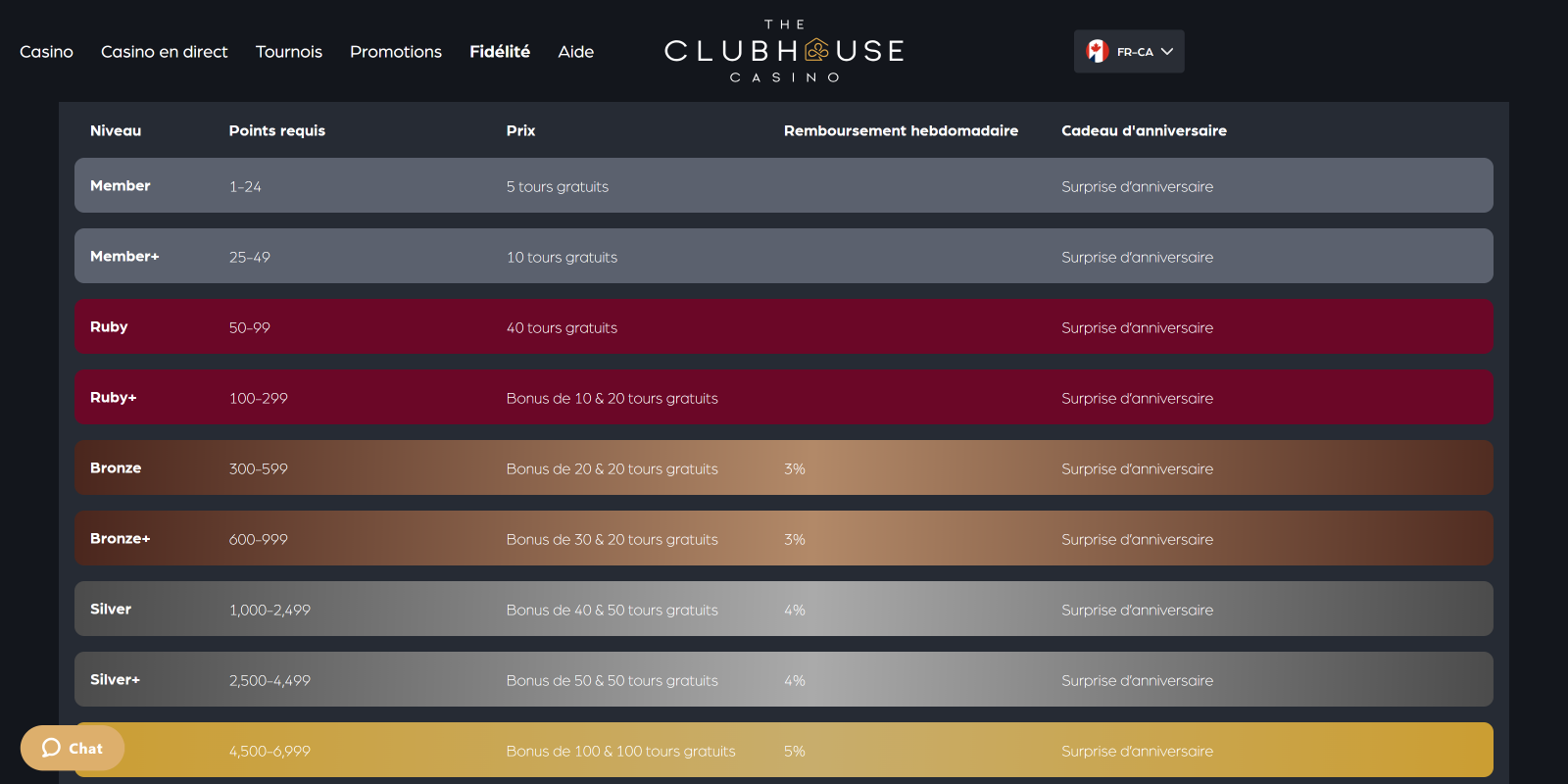This screenshot has height=784, width=1568.
Task: Click the 5 tours gratuits prize
Action: [x=558, y=186]
